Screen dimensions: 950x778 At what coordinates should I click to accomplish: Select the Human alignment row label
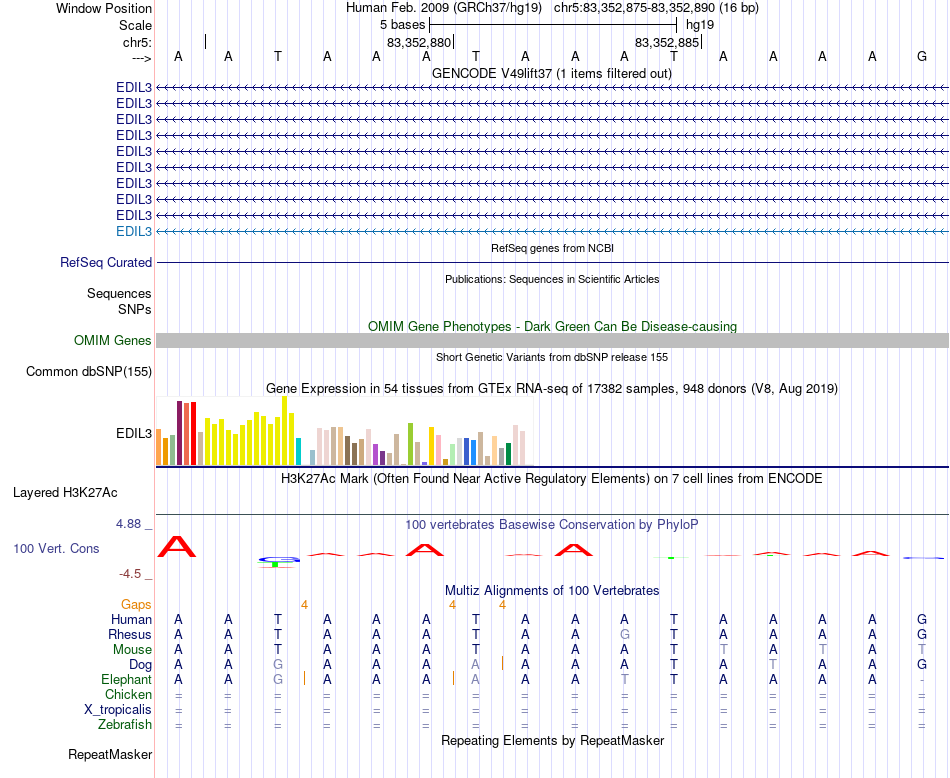(131, 619)
